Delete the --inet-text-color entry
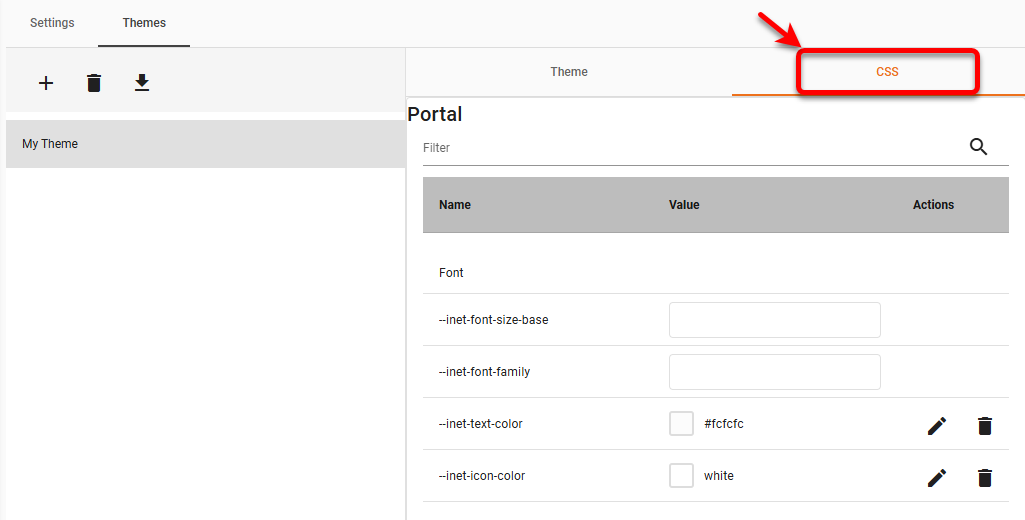 984,425
